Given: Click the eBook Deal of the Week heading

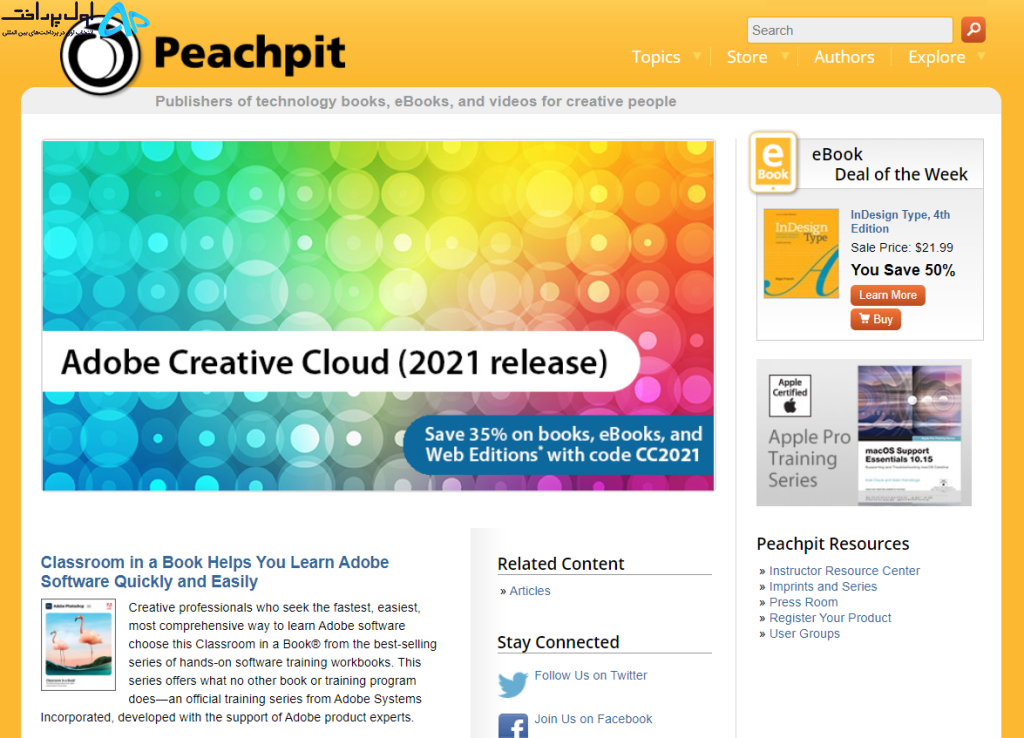Looking at the screenshot, I should [889, 164].
